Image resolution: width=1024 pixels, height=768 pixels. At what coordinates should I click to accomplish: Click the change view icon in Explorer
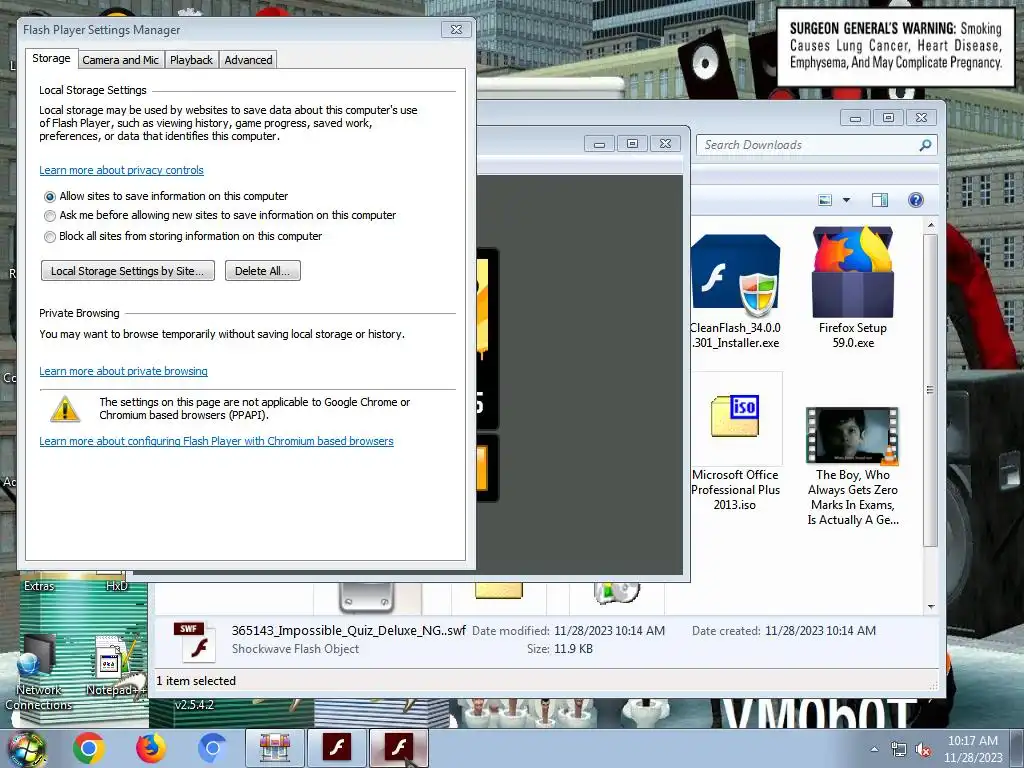click(825, 200)
